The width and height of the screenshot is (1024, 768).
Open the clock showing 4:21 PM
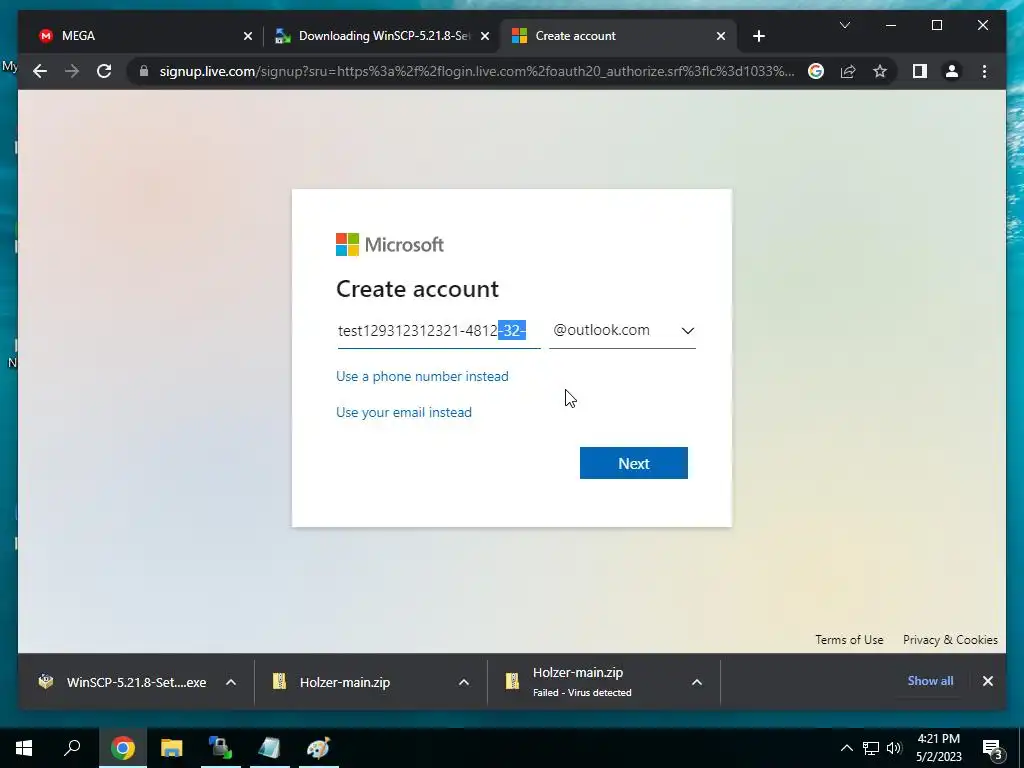click(x=938, y=748)
